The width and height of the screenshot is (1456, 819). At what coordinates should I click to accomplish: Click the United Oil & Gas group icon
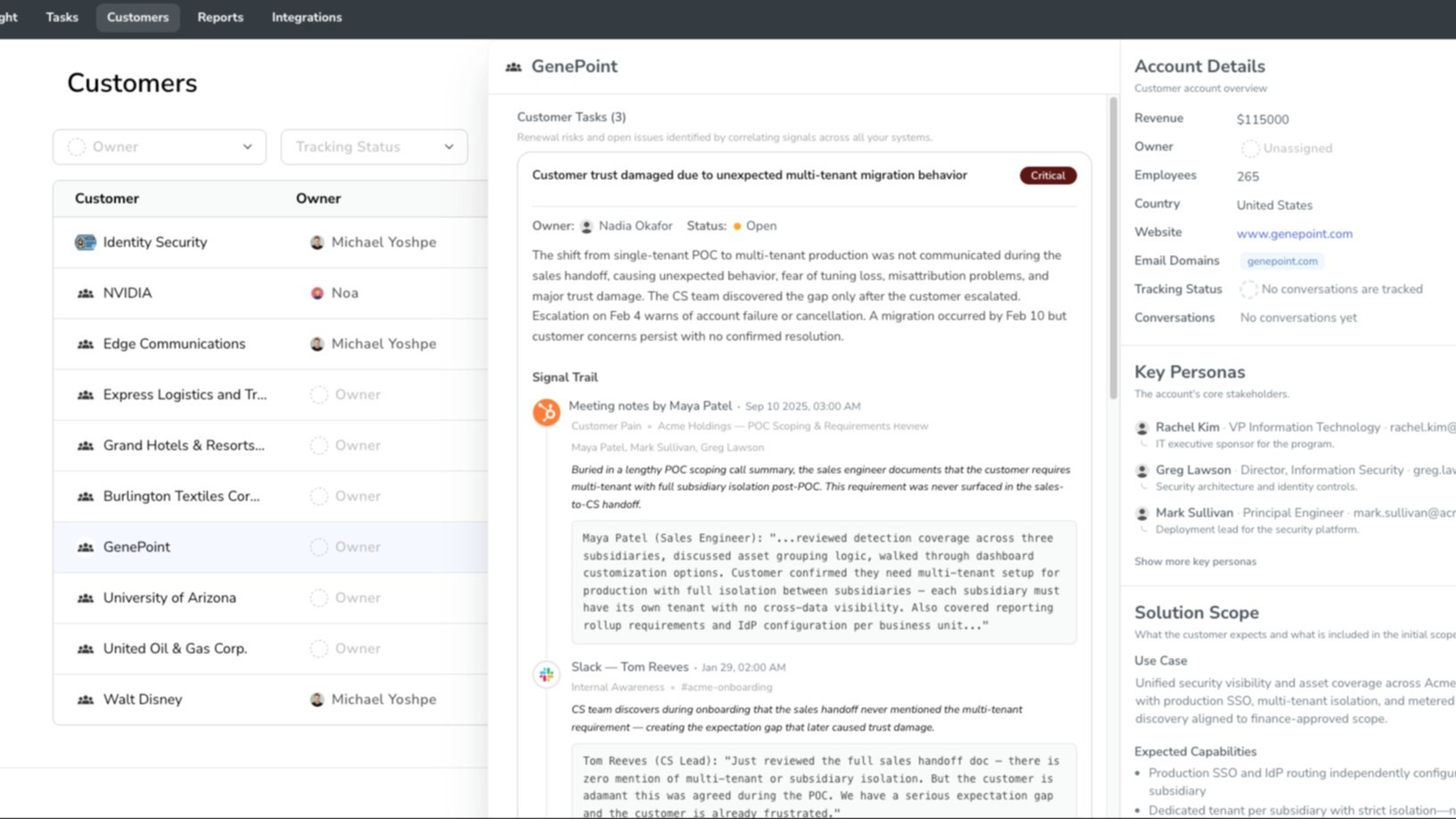coord(86,649)
